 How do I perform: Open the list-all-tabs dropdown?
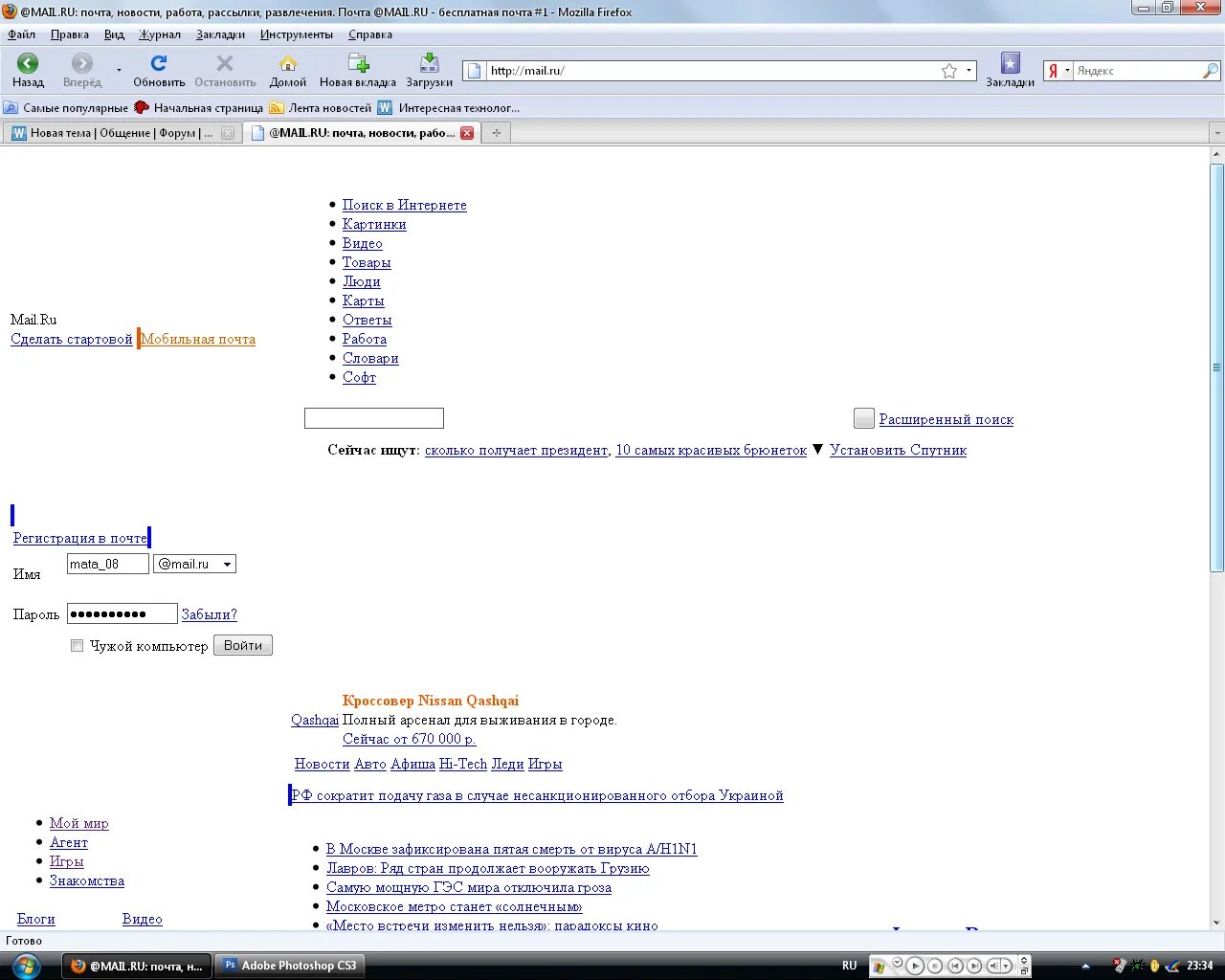1217,133
